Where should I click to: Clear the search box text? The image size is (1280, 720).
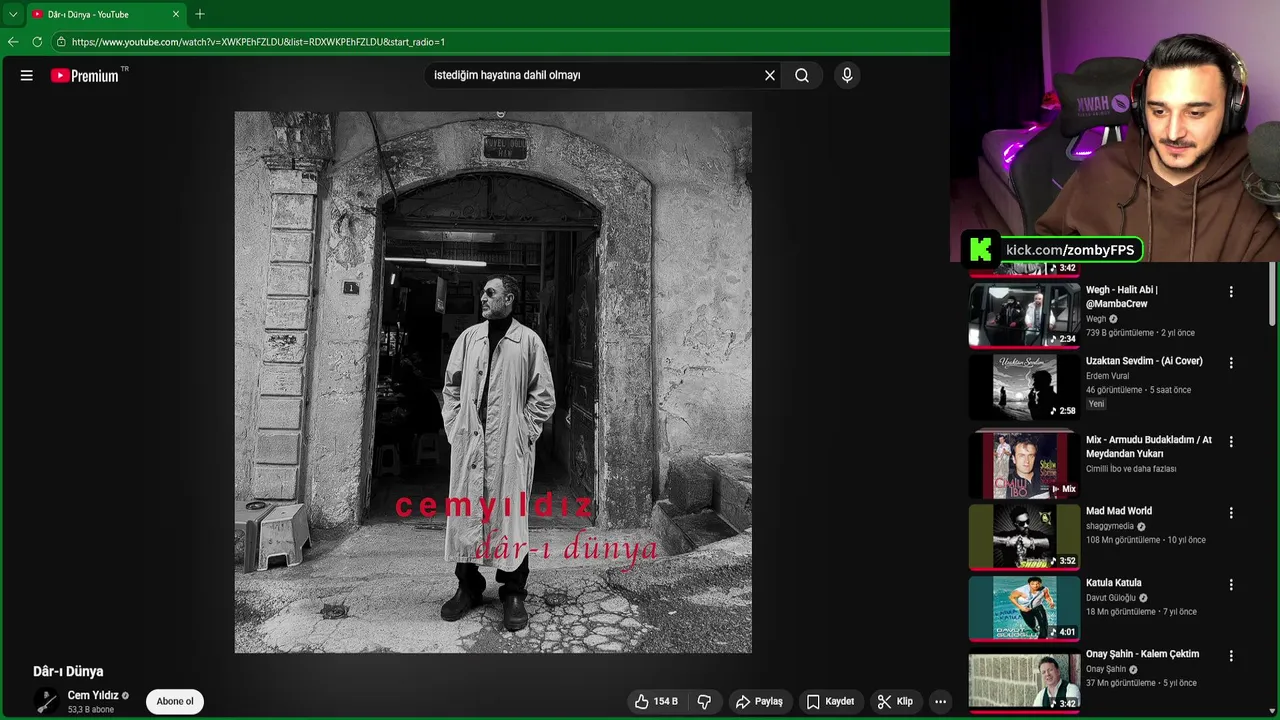coord(770,75)
